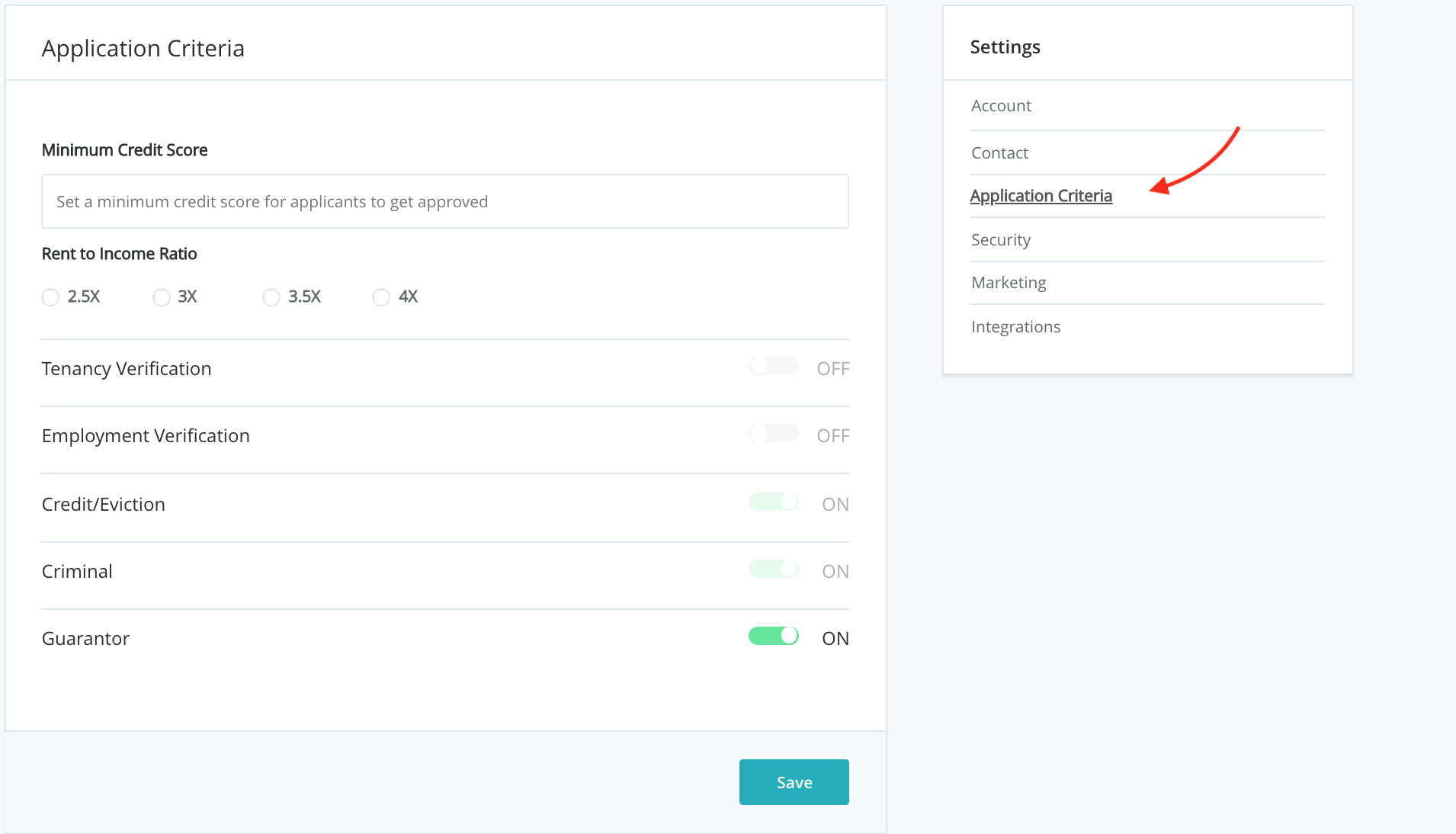Navigate to Security settings
Screen dimensions: 1456x834
[x=1000, y=240]
